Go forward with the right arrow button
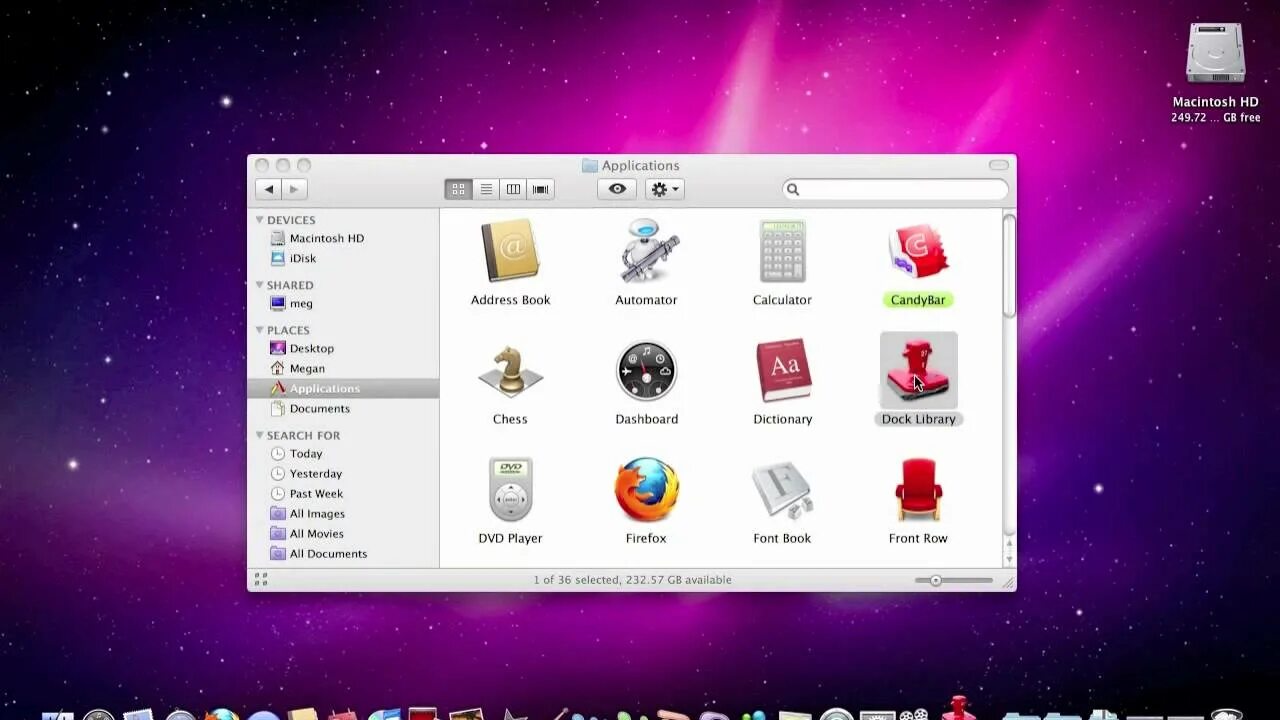Screen dimensions: 1280x720 pyautogui.click(x=294, y=189)
